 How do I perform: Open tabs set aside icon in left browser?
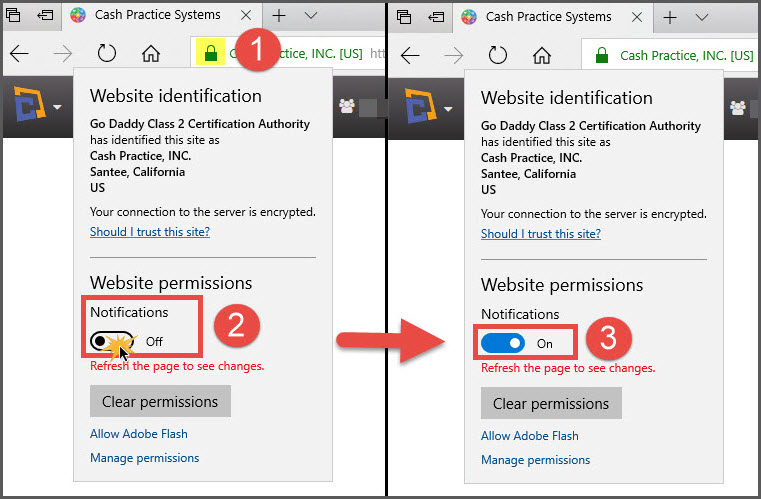(x=13, y=15)
